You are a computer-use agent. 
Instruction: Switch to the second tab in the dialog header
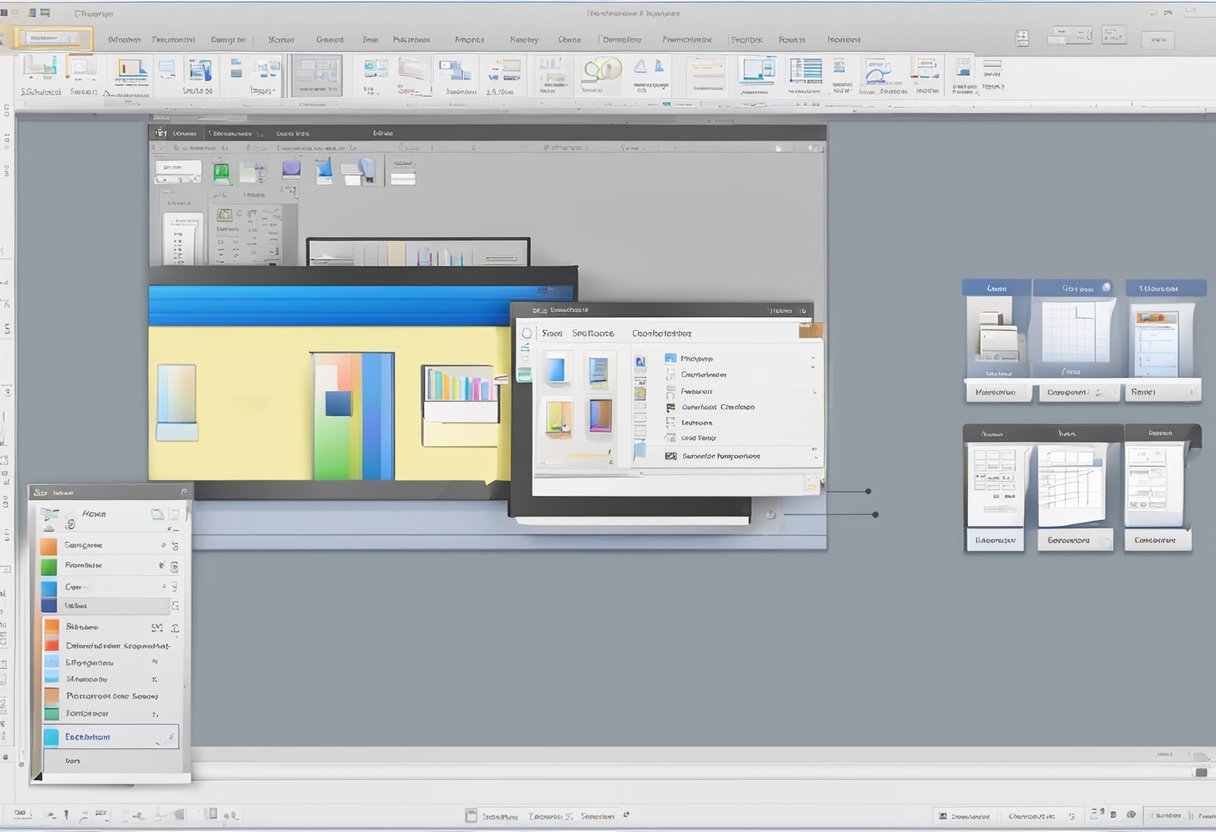coord(592,333)
